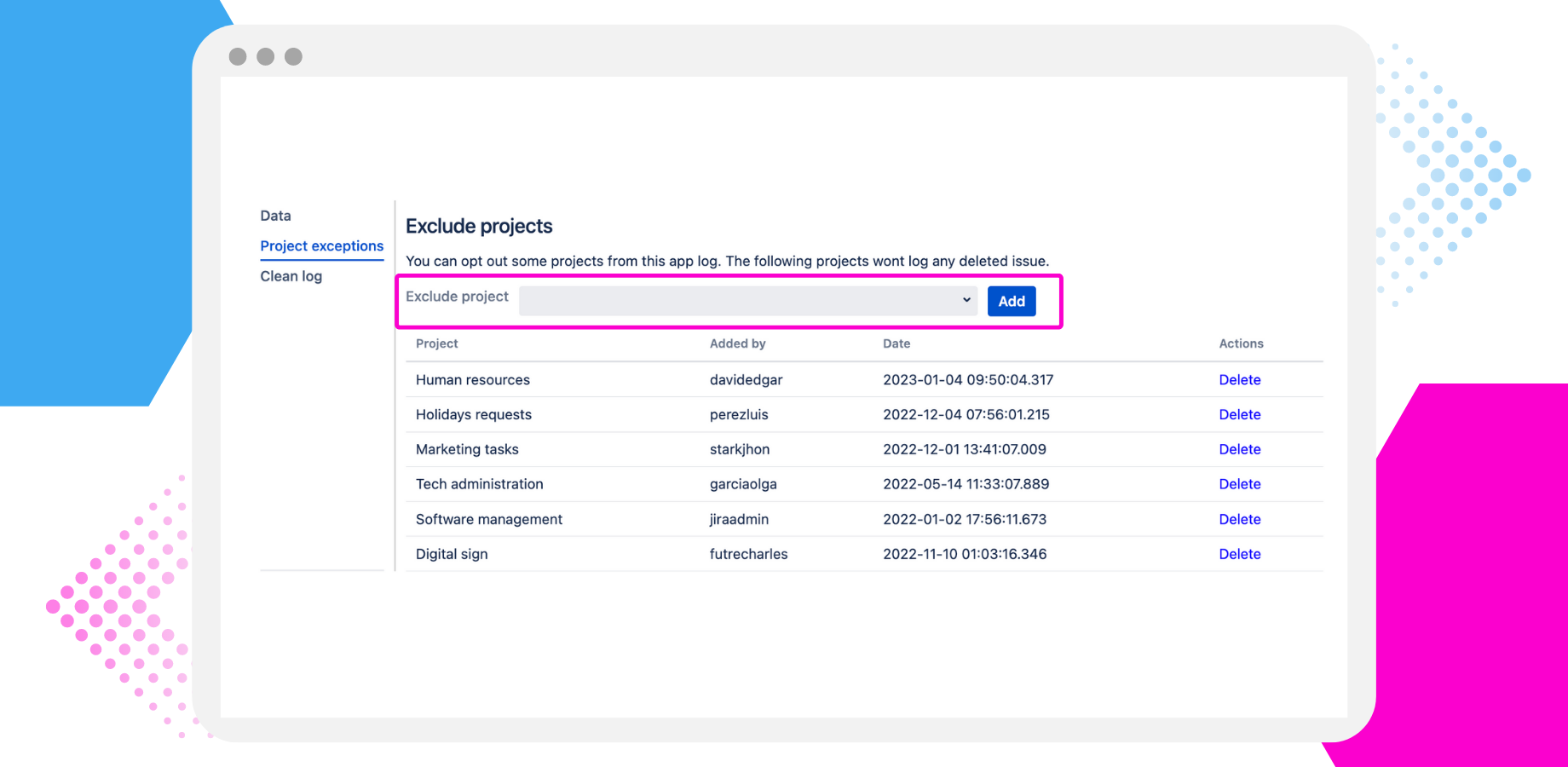Delete the Human resources exception
This screenshot has height=767, width=1568.
[x=1240, y=379]
